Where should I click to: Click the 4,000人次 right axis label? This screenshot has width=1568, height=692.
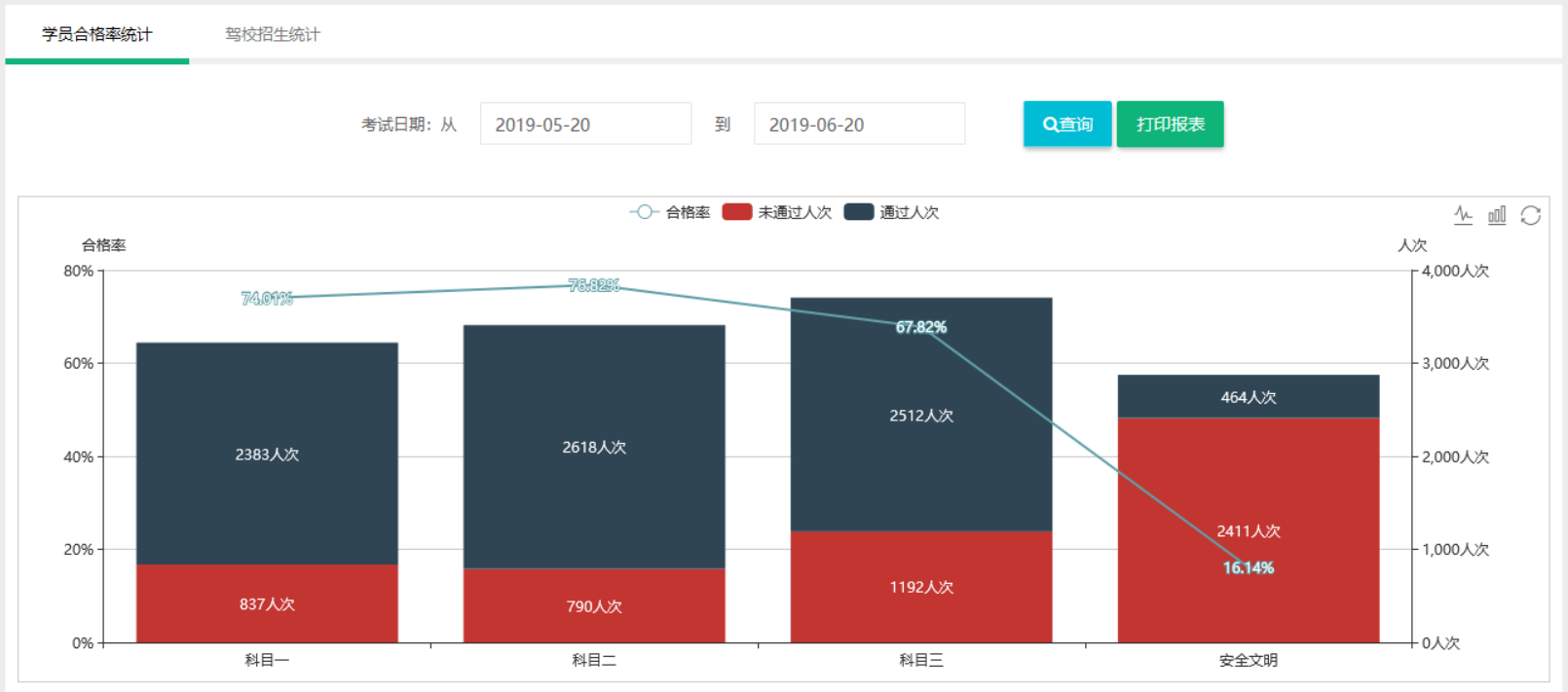point(1455,271)
